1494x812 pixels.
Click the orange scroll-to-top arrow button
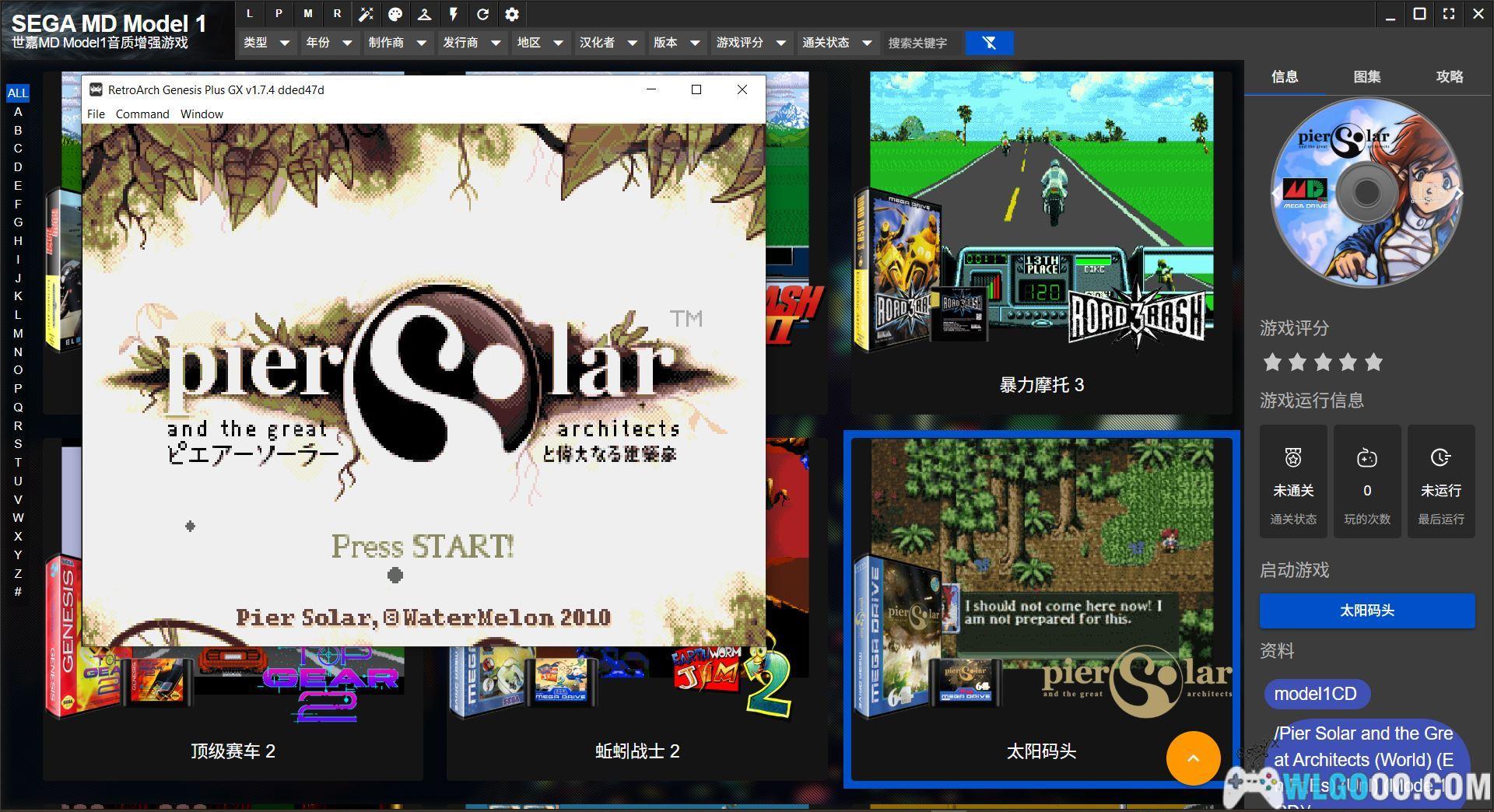click(x=1192, y=758)
